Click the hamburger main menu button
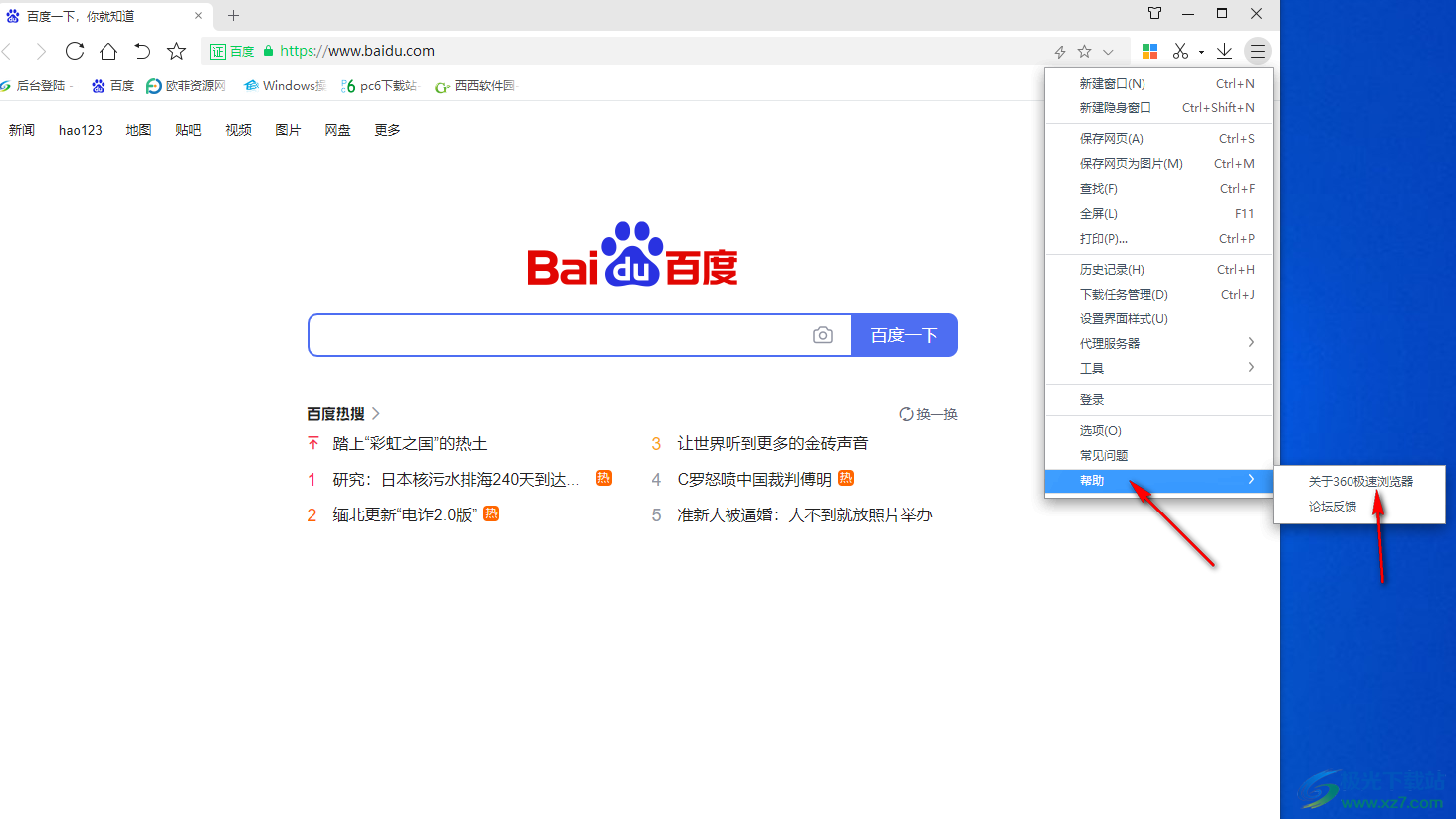1456x819 pixels. coord(1258,51)
